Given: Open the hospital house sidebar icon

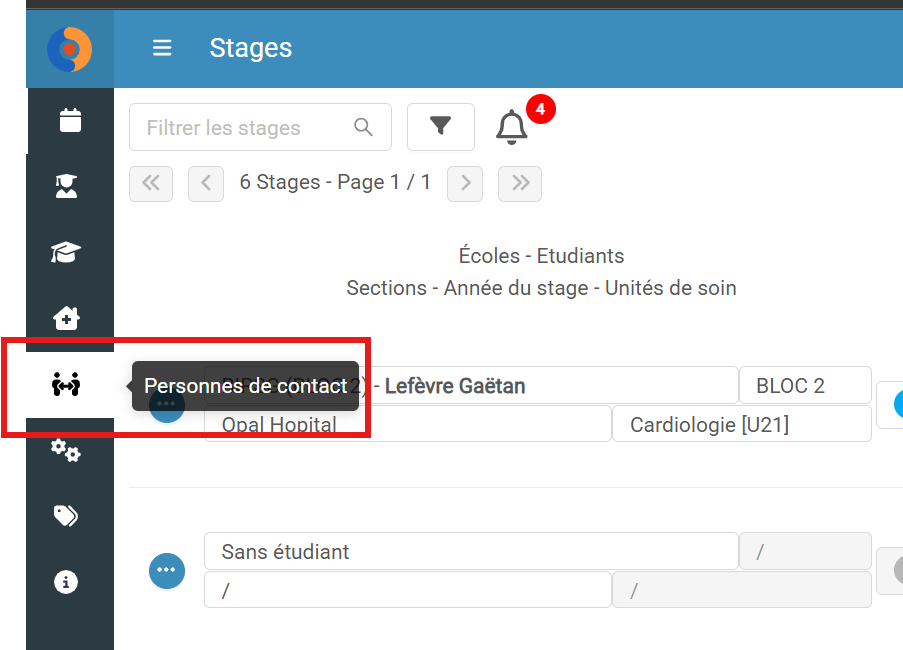Looking at the screenshot, I should coord(66,318).
